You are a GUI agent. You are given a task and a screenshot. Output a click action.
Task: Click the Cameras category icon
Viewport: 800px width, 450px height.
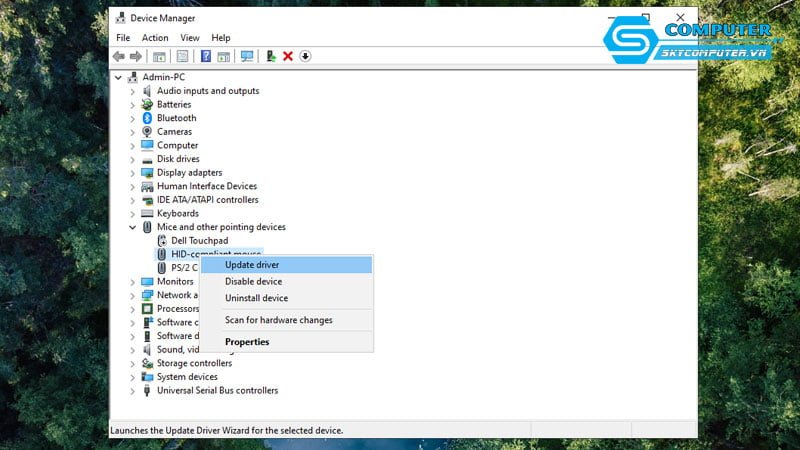coord(147,132)
